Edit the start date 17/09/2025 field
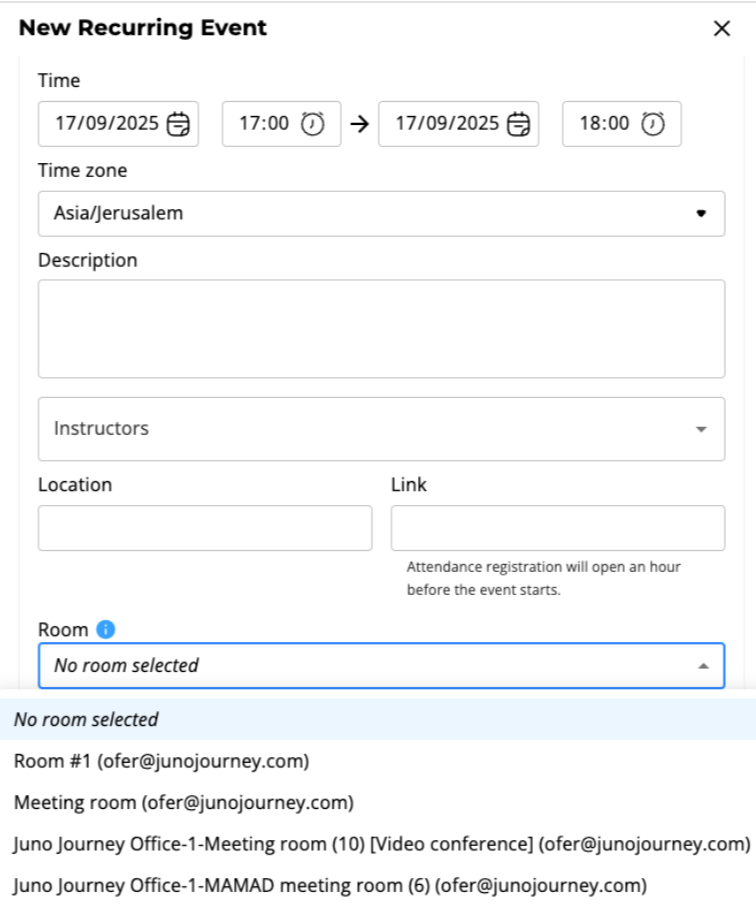This screenshot has width=756, height=907. [106, 124]
